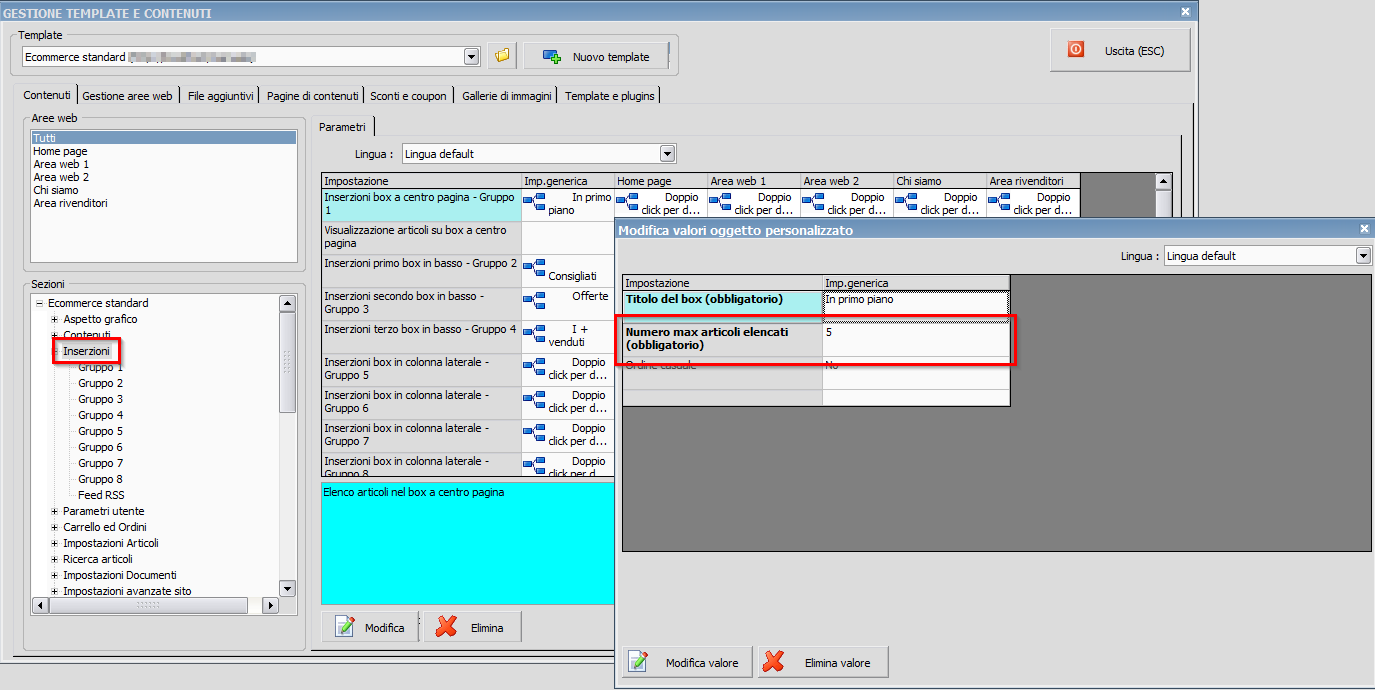The width and height of the screenshot is (1375, 690).
Task: Expand the Contenuti tree node in Sezioni
Action: coord(54,335)
